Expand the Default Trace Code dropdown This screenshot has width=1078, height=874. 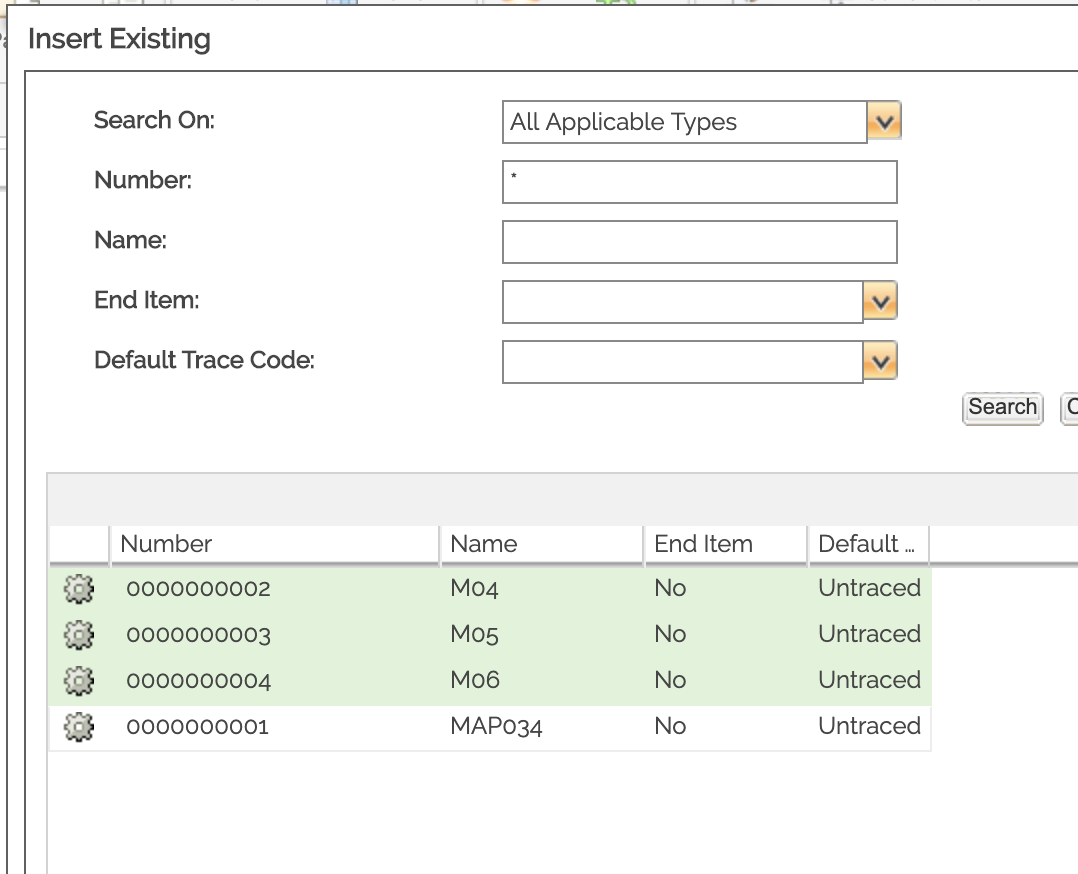[879, 362]
